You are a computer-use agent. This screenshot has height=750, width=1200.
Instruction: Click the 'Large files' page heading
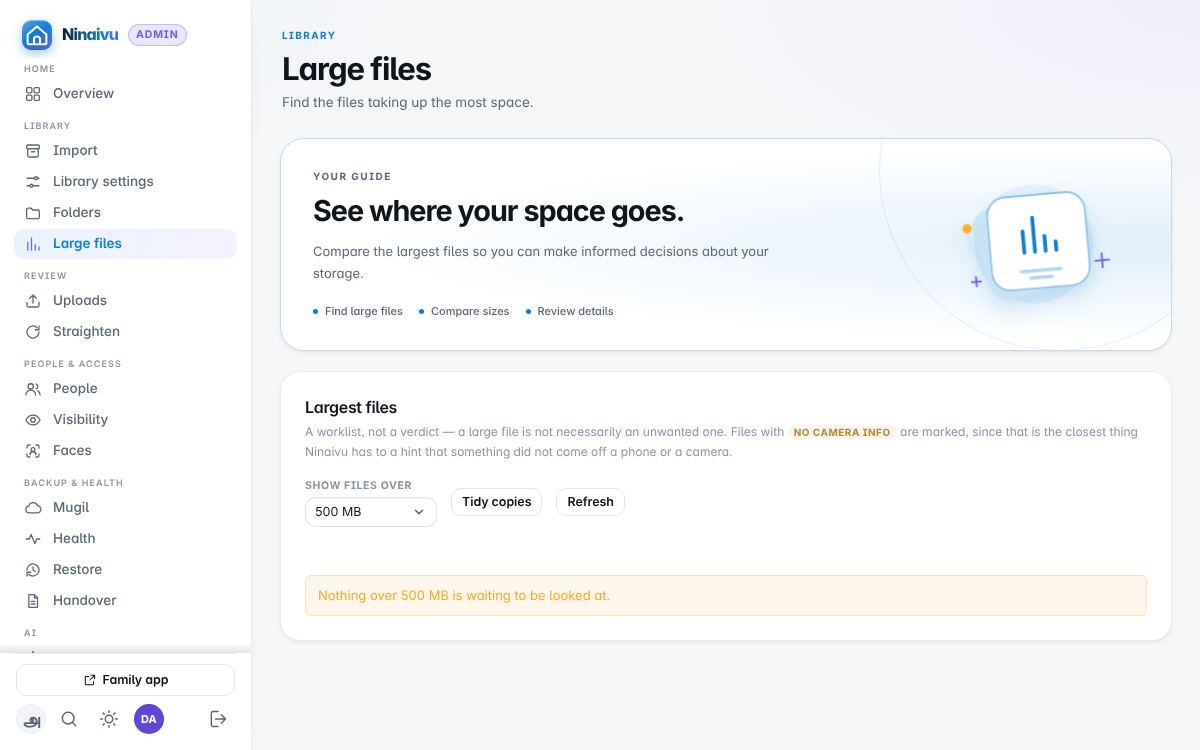[x=357, y=70]
